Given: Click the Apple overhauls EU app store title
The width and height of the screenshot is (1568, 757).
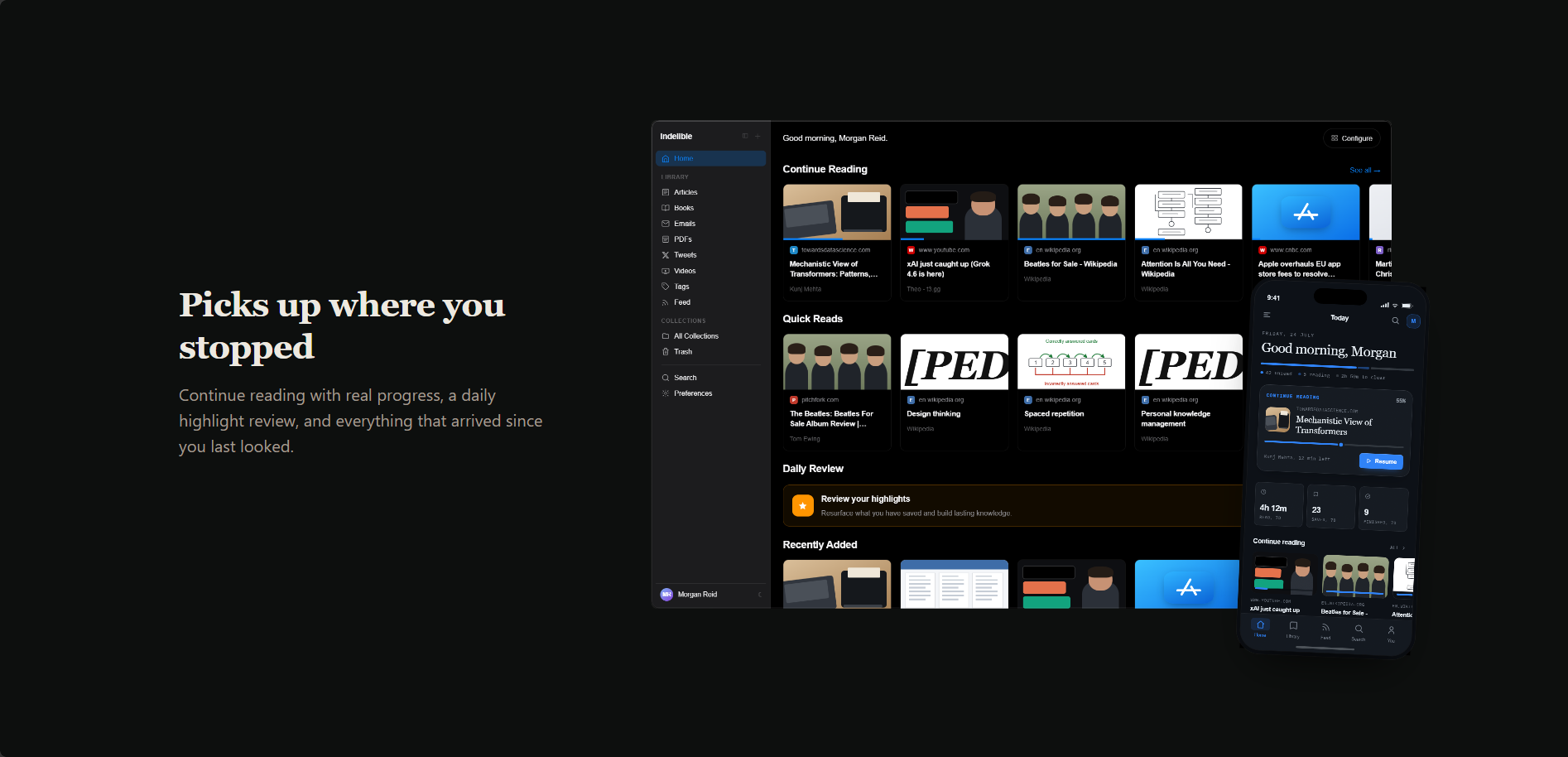Looking at the screenshot, I should click(1299, 269).
